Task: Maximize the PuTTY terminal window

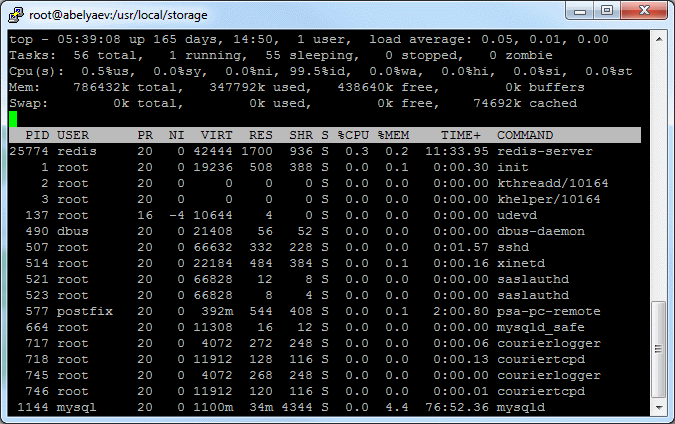Action: [x=607, y=11]
